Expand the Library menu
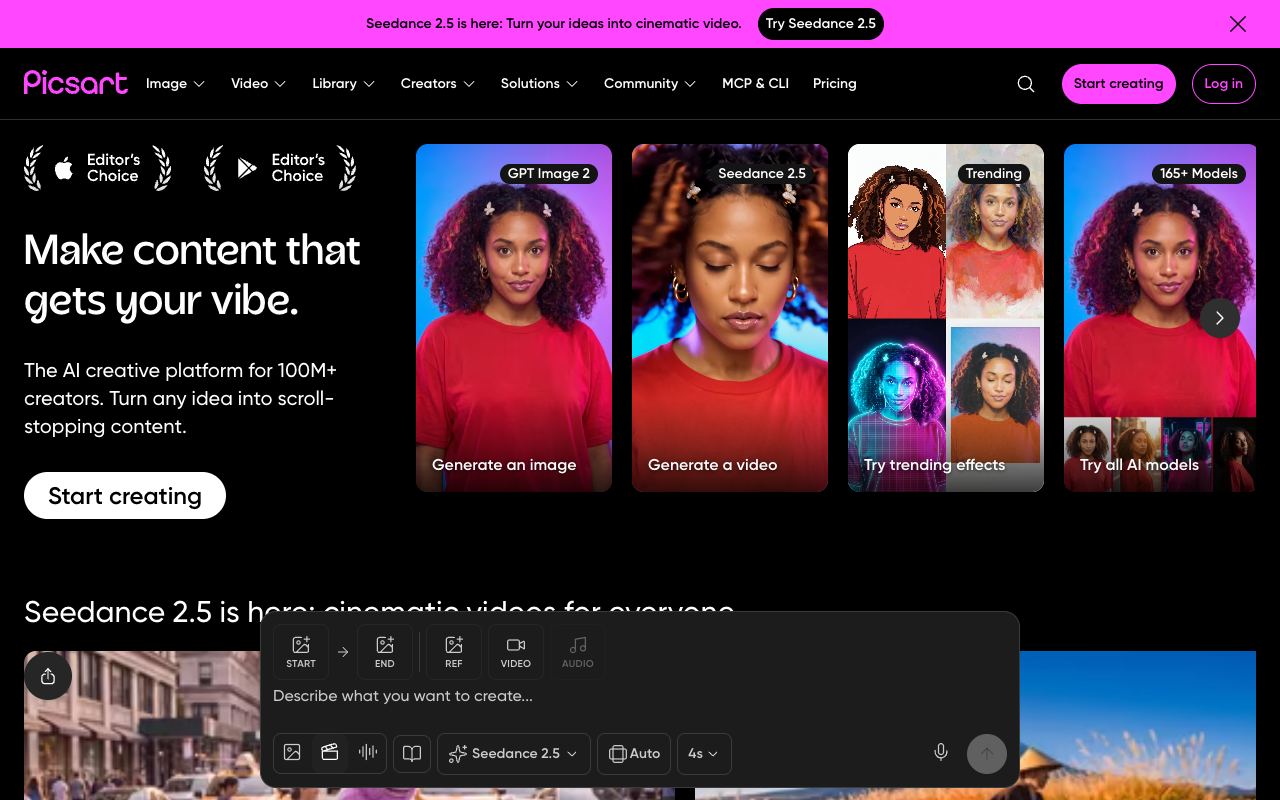The image size is (1280, 800). 344,84
